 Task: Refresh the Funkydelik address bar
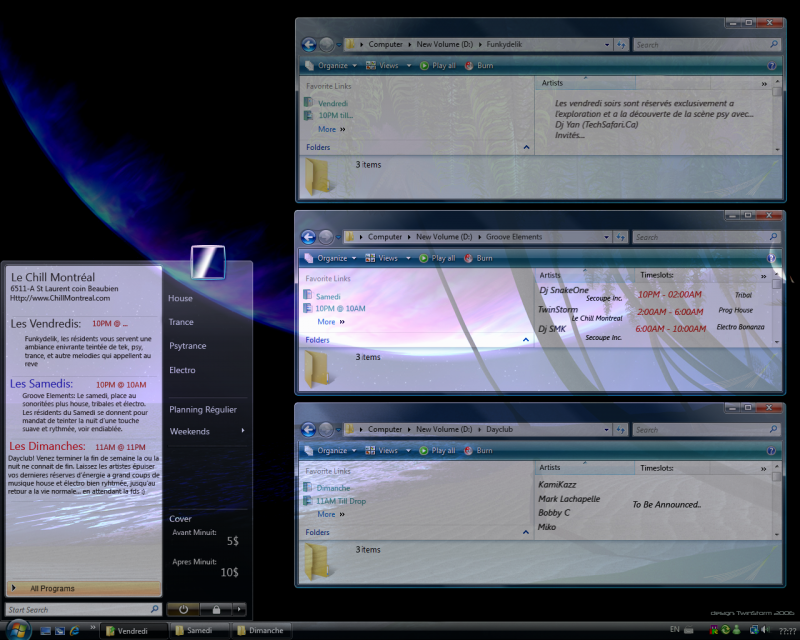pyautogui.click(x=621, y=45)
